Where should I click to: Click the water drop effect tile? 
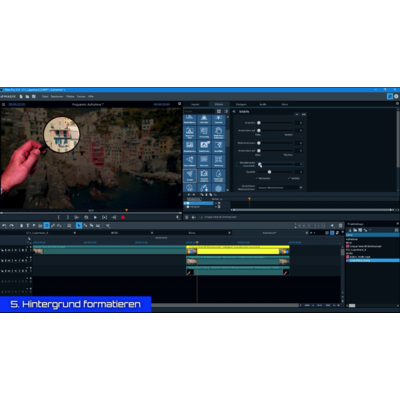coord(218,175)
